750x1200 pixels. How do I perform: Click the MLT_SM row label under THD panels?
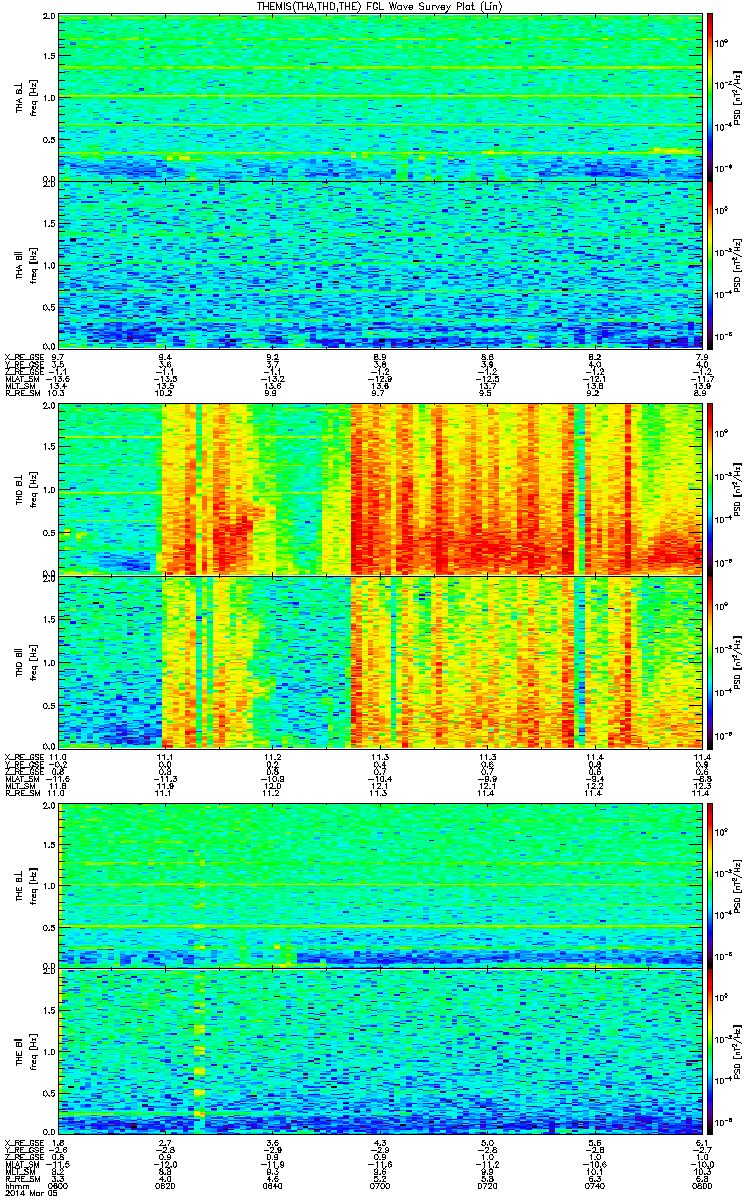click(20, 787)
